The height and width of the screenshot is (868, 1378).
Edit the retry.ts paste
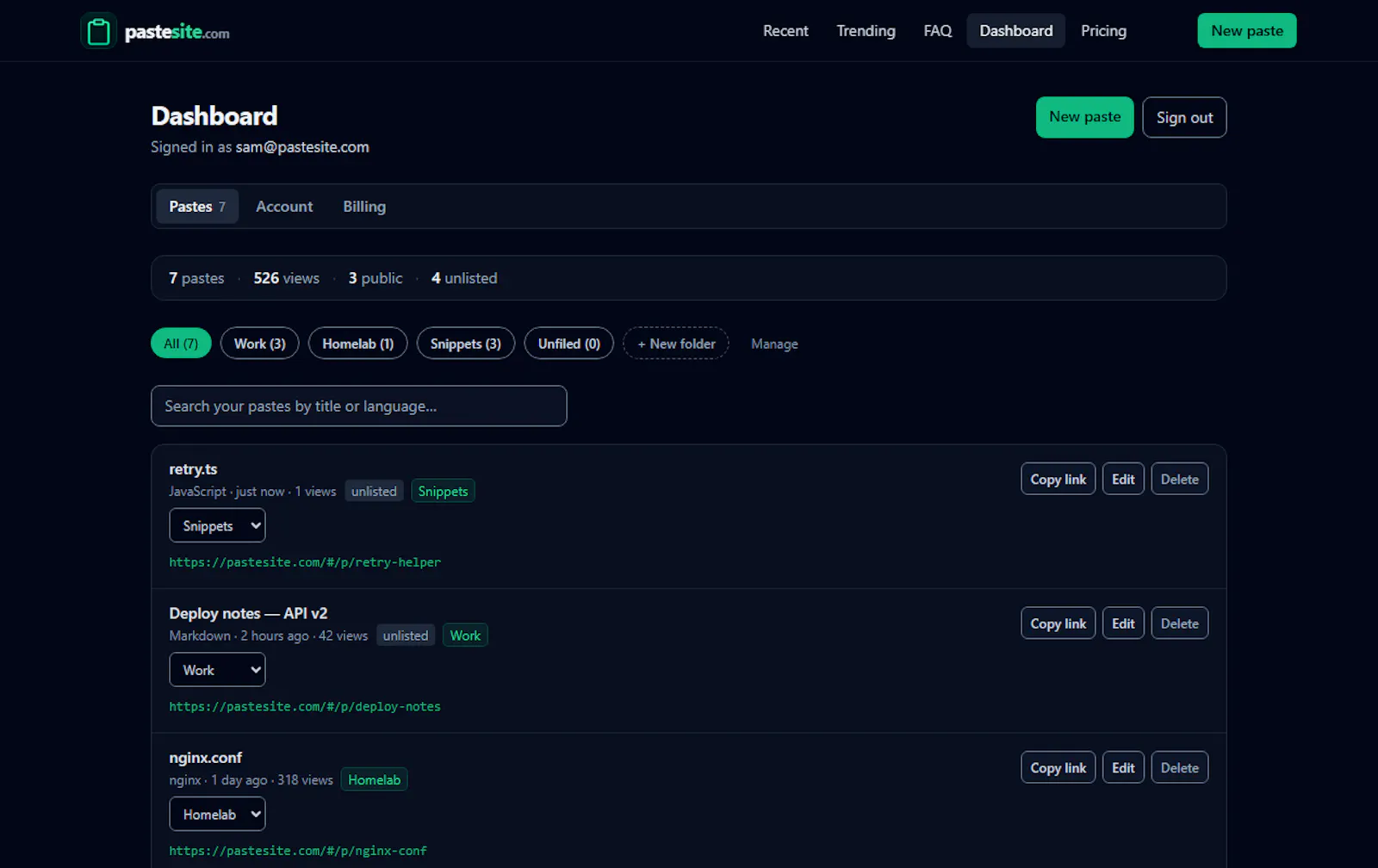point(1123,479)
